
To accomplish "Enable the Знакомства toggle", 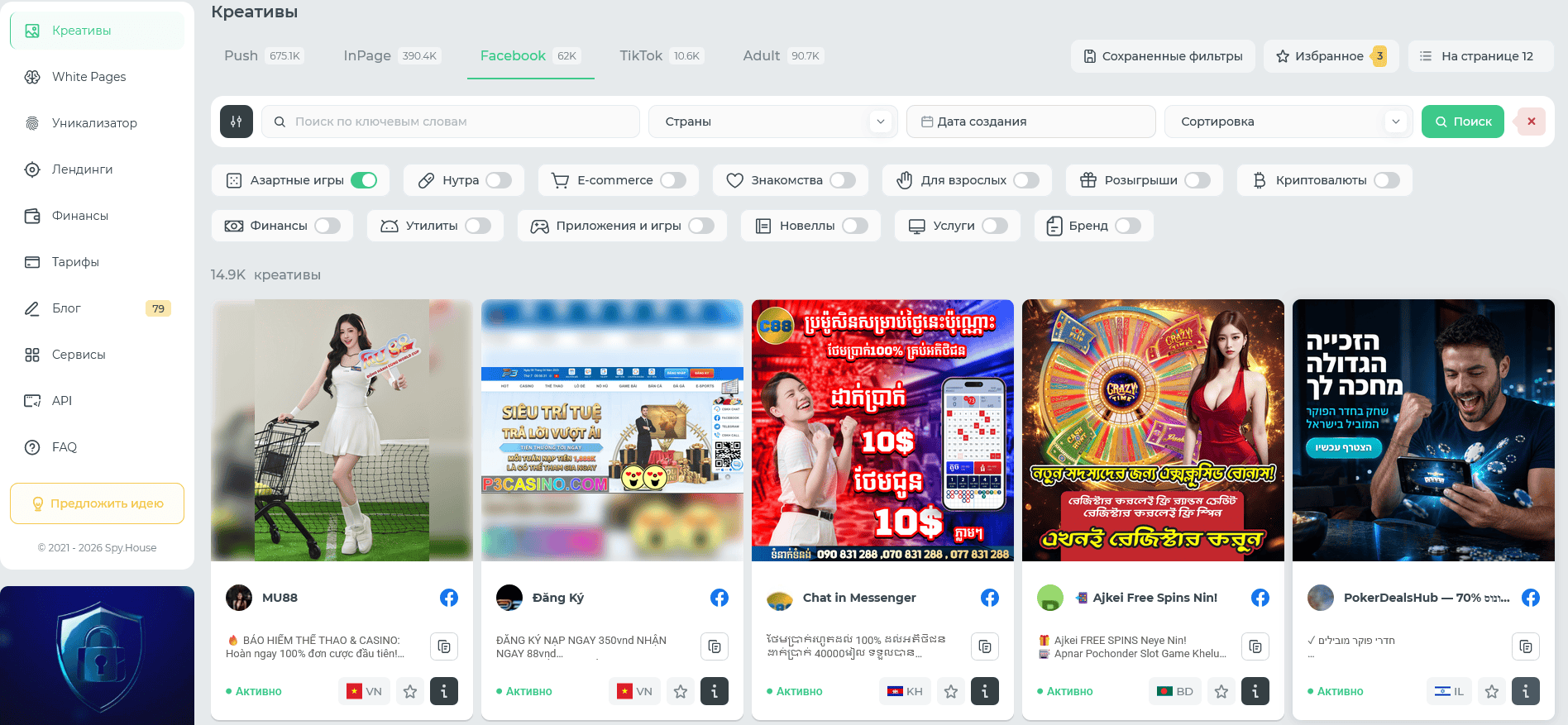I will pyautogui.click(x=843, y=180).
